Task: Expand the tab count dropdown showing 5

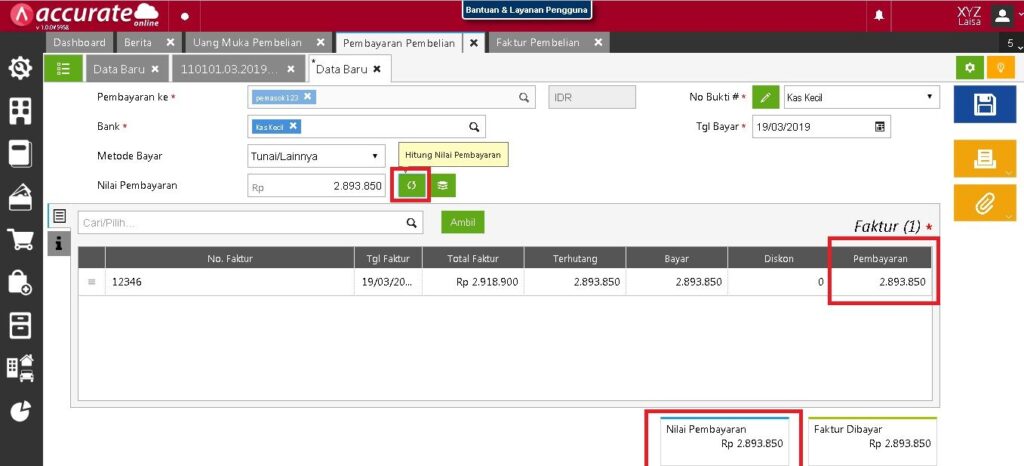Action: [1013, 43]
